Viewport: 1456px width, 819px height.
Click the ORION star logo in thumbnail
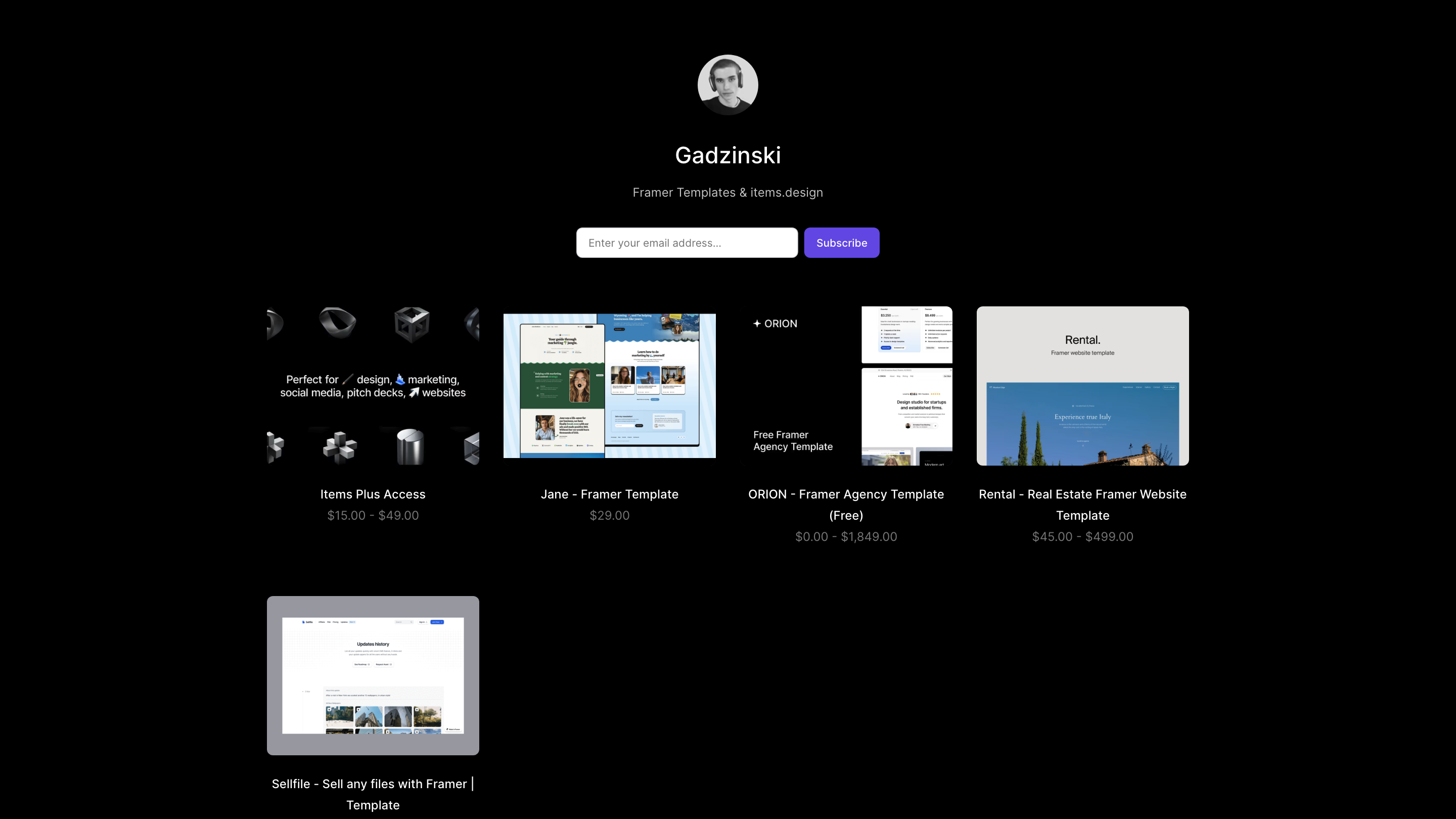(x=757, y=324)
